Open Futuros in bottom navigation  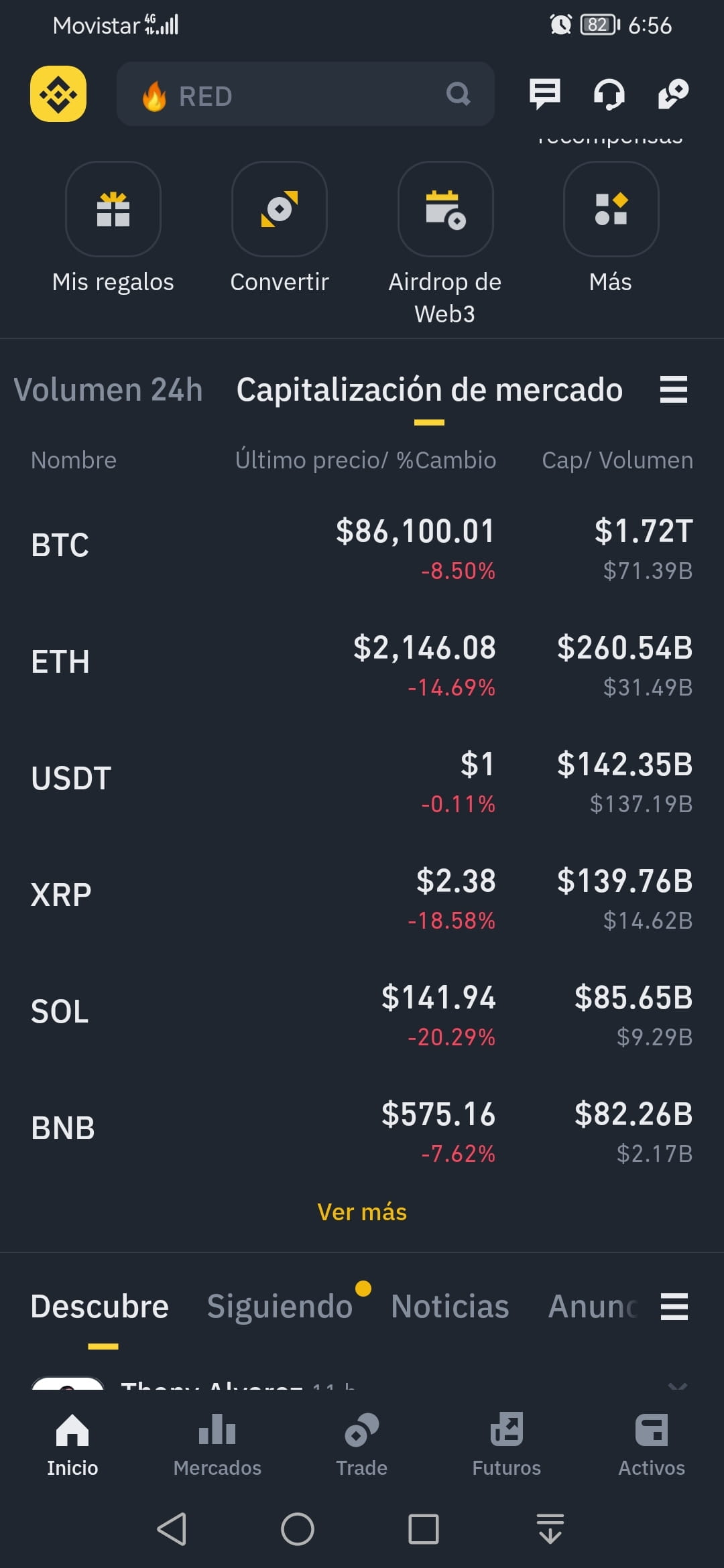507,1445
